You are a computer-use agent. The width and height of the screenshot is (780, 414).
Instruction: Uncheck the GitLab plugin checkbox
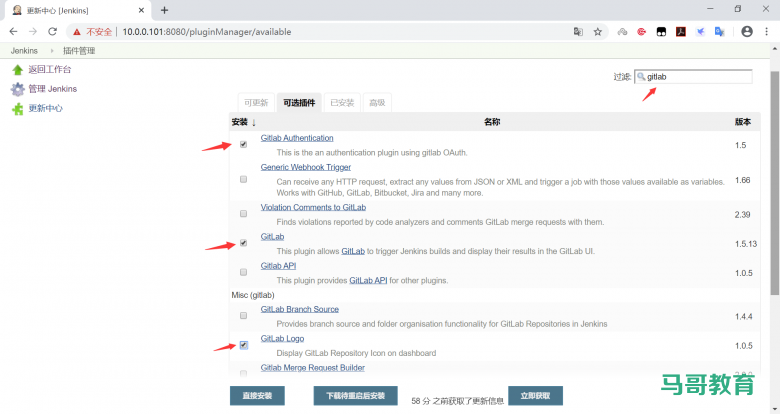[x=243, y=243]
